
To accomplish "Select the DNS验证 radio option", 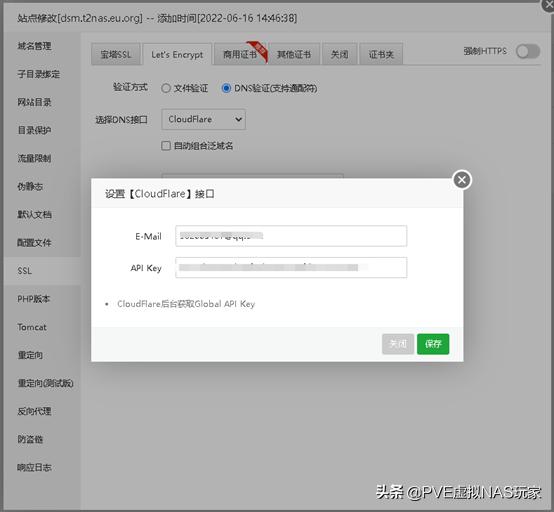I will coord(226,88).
